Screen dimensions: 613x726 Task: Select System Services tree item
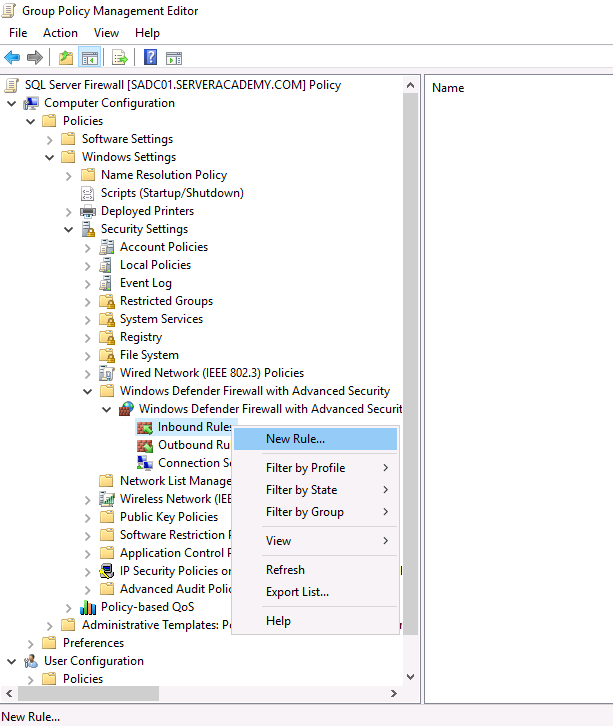161,319
